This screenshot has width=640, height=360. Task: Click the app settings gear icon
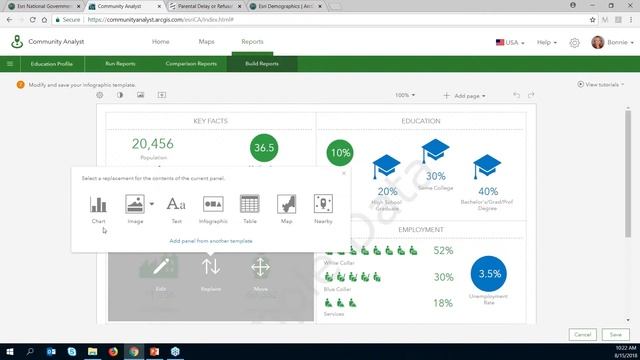point(574,42)
